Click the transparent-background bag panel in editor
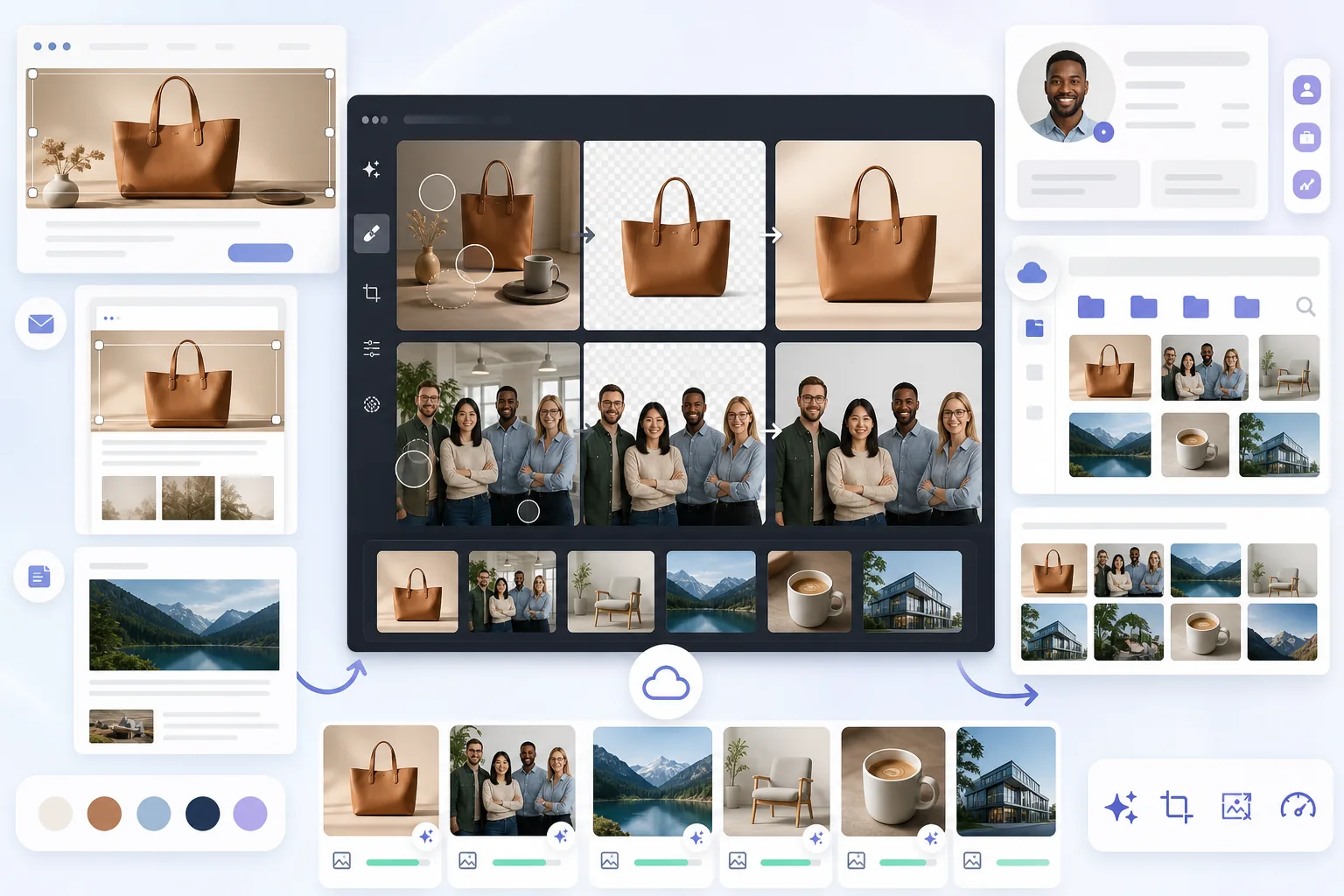Viewport: 1344px width, 896px height. pos(675,235)
